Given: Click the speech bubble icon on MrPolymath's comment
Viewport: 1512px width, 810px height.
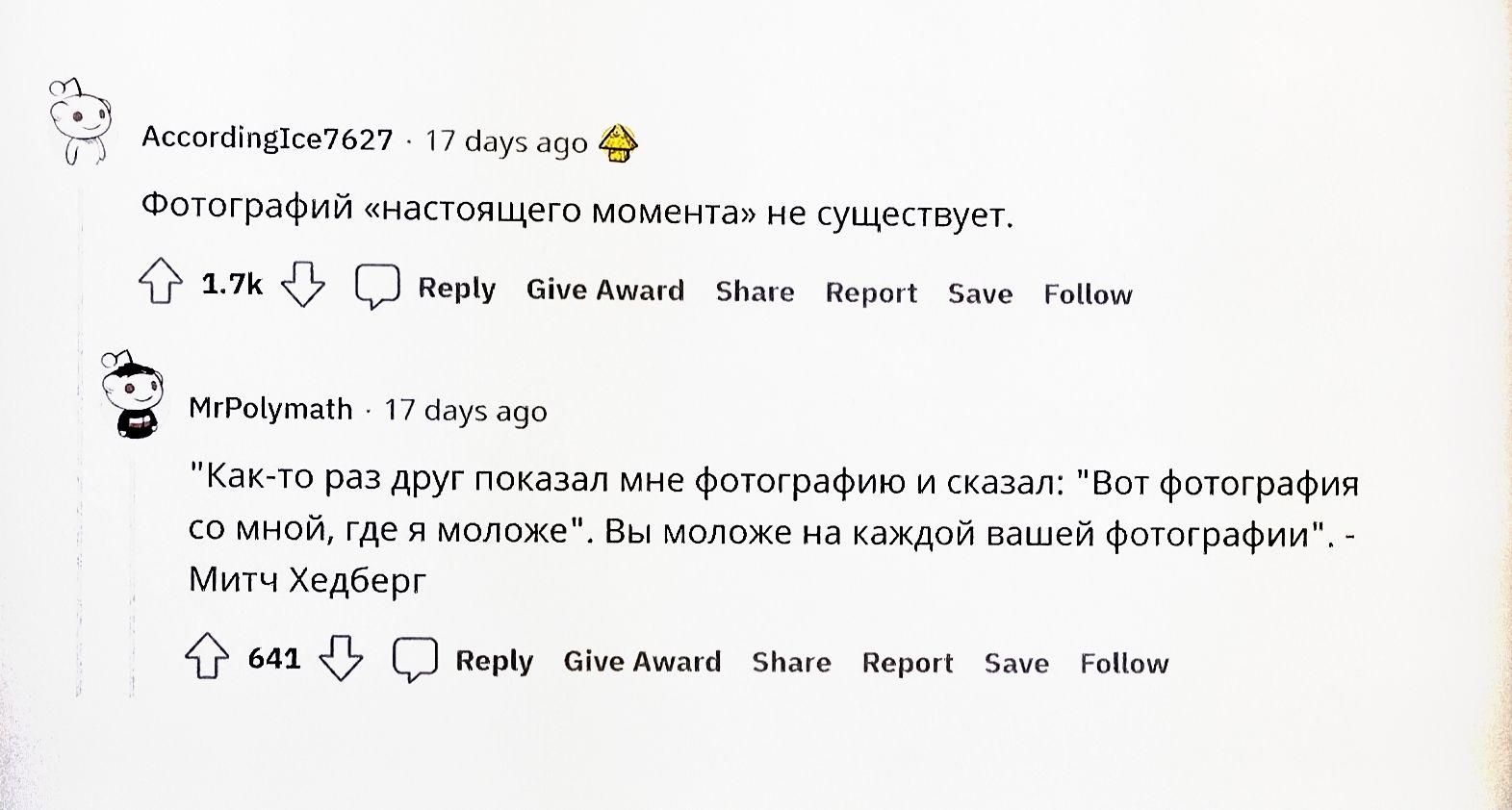Looking at the screenshot, I should coord(416,656).
